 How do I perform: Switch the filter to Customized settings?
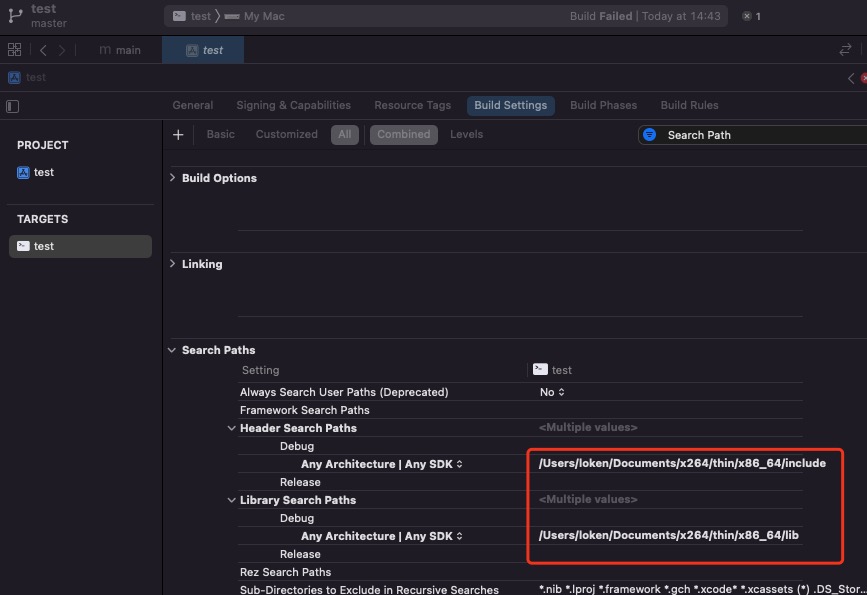286,134
